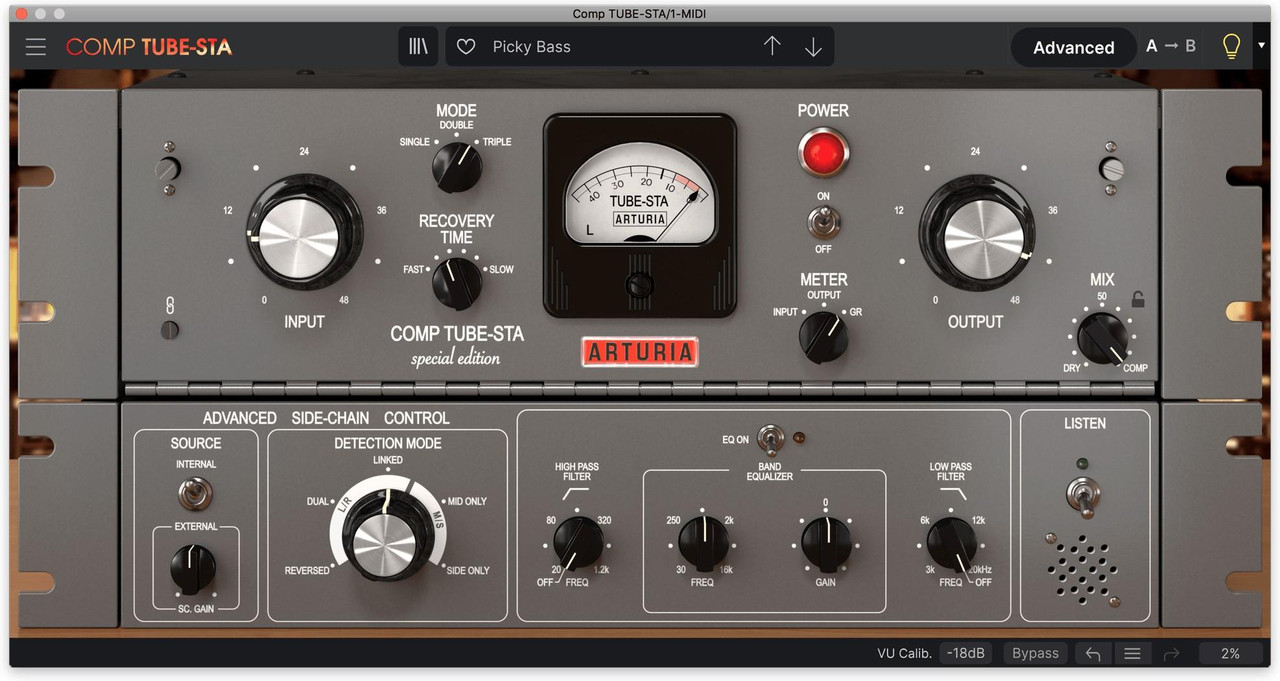Screen dimensions: 1280x681
Task: Select TRIPLE mode label
Action: point(497,142)
